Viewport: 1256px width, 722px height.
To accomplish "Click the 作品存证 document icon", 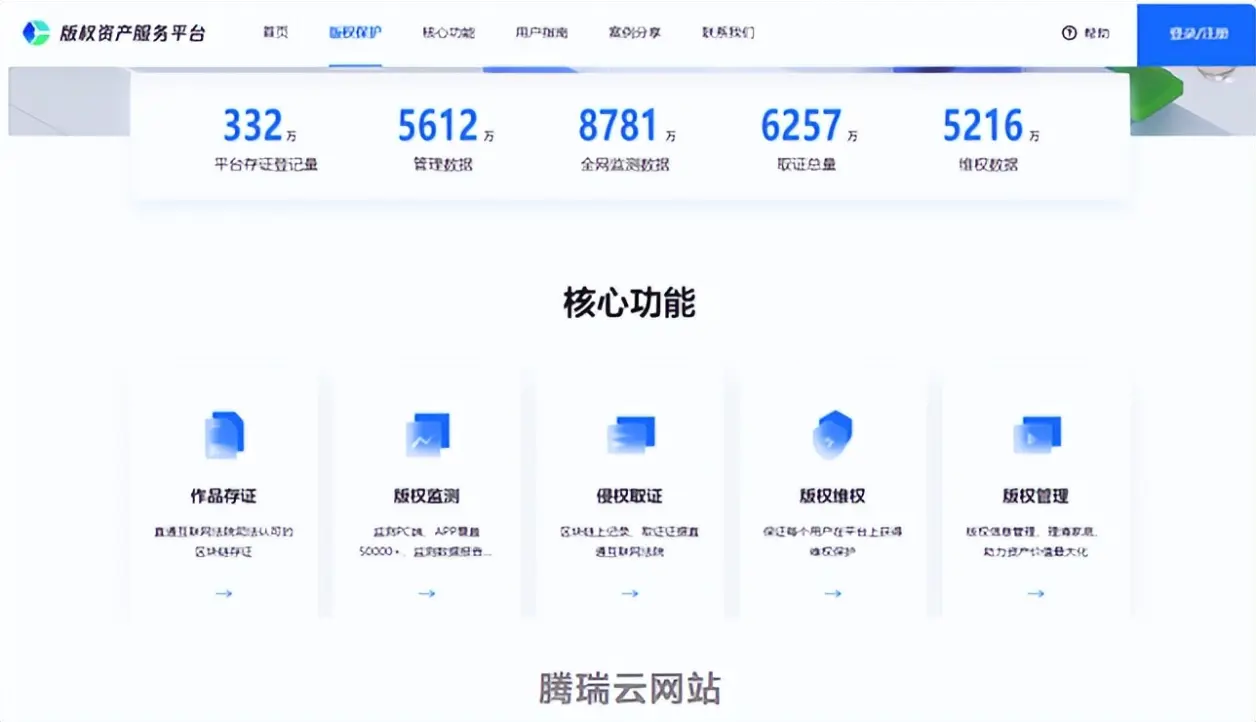I will coord(224,435).
